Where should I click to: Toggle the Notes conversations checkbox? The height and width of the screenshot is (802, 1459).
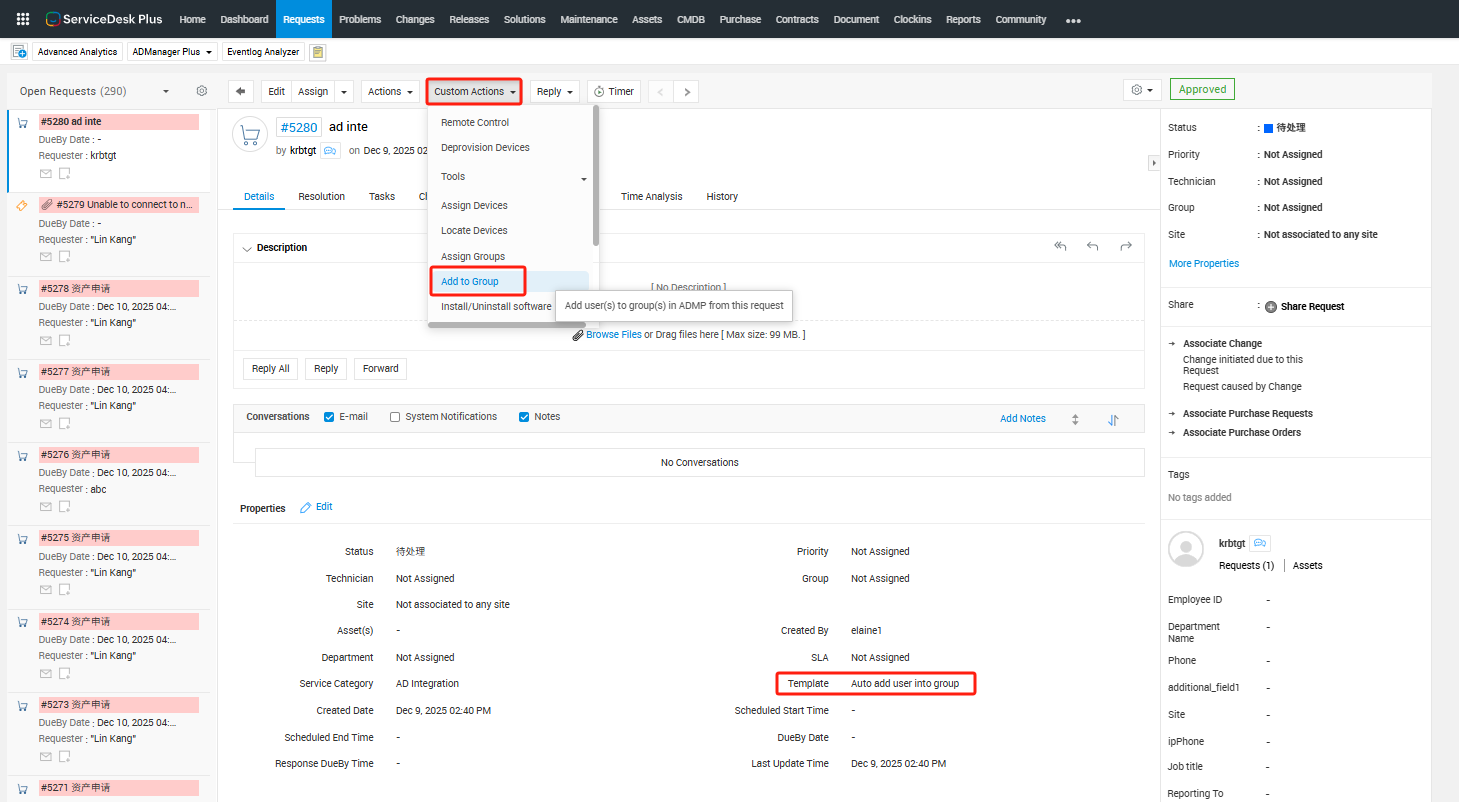524,417
